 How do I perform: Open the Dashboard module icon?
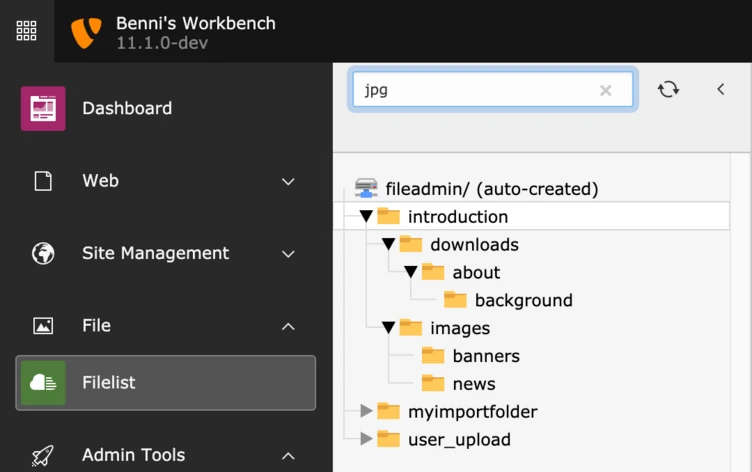point(43,108)
